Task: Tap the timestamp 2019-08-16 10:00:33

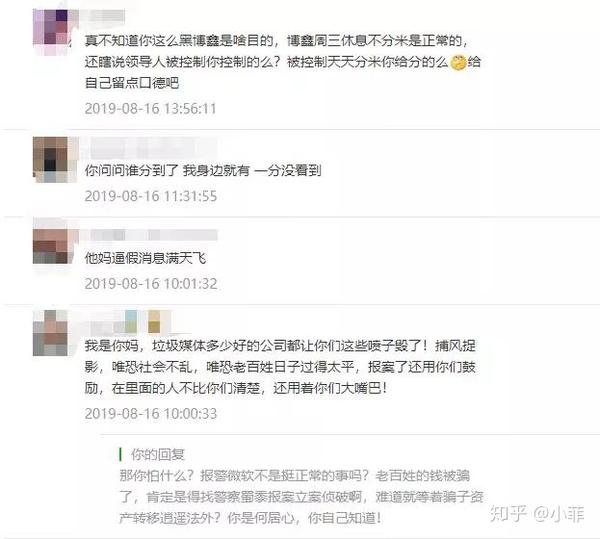Action: 151,414
